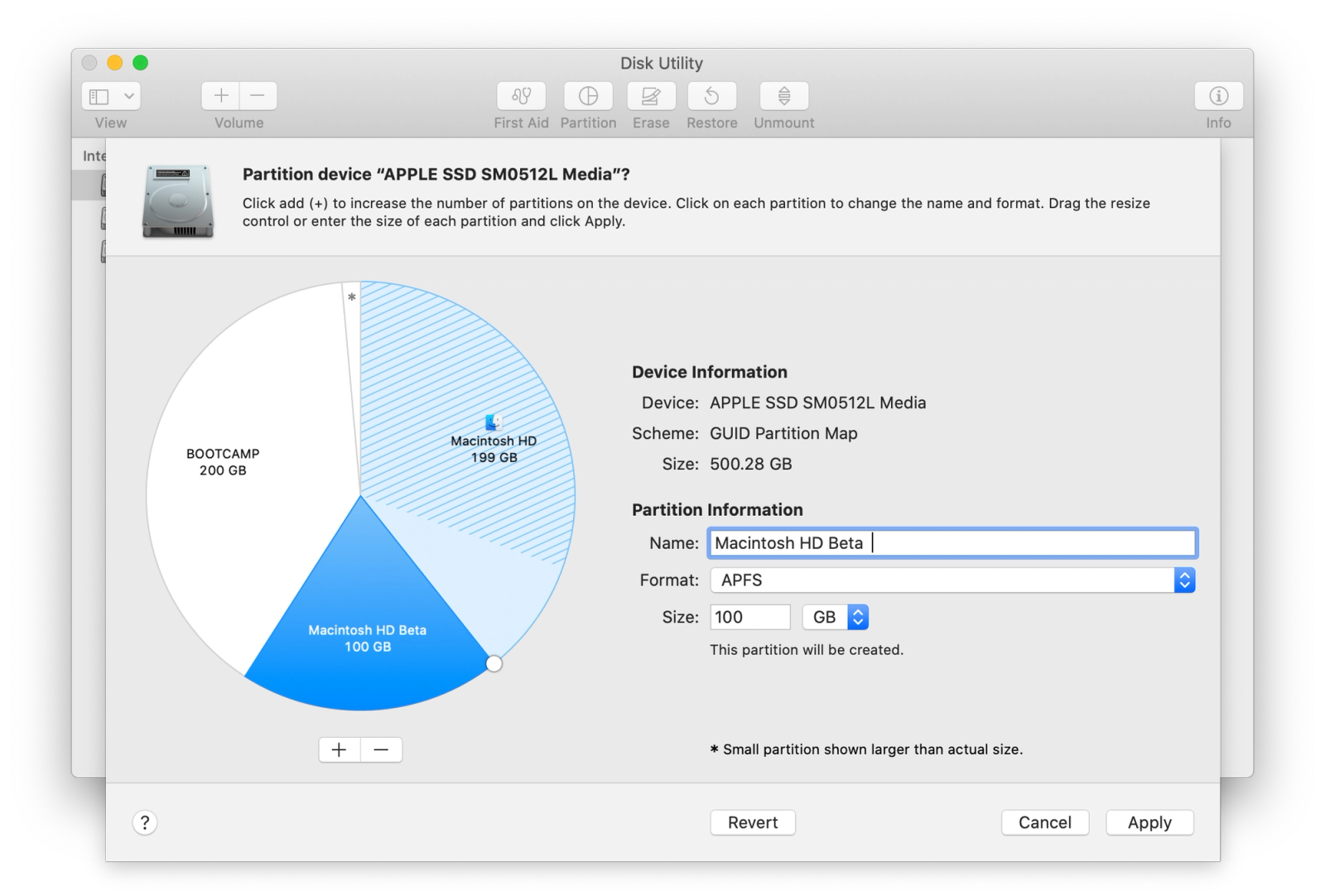Click the hard drive icon in the dialog header
This screenshot has width=1325, height=896.
click(x=178, y=201)
